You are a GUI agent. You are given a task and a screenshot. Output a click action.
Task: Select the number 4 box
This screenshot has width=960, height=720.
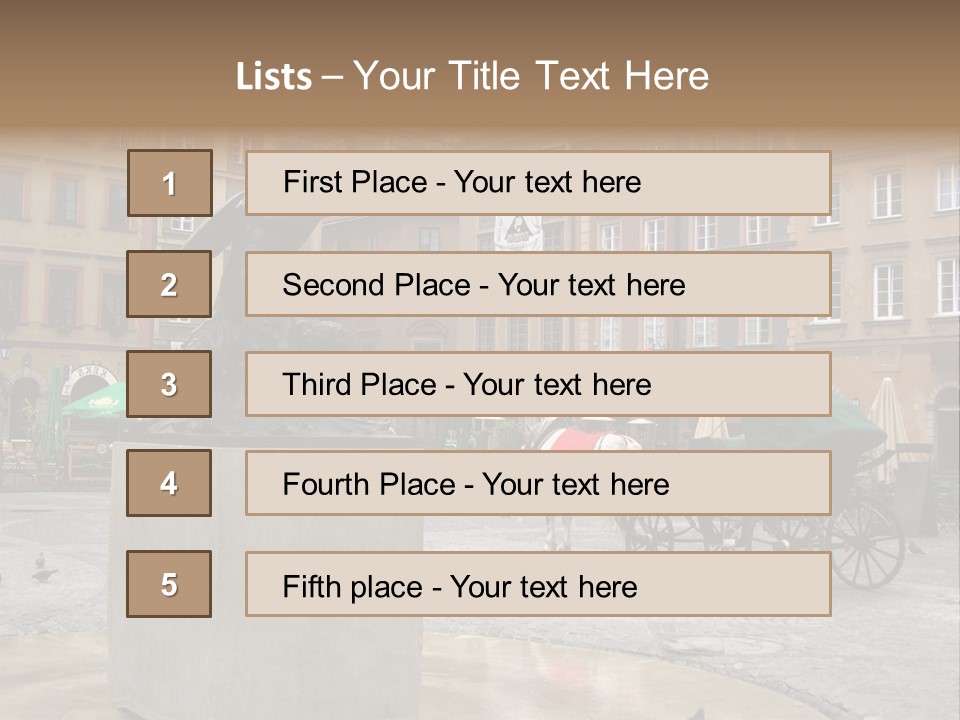(x=169, y=483)
